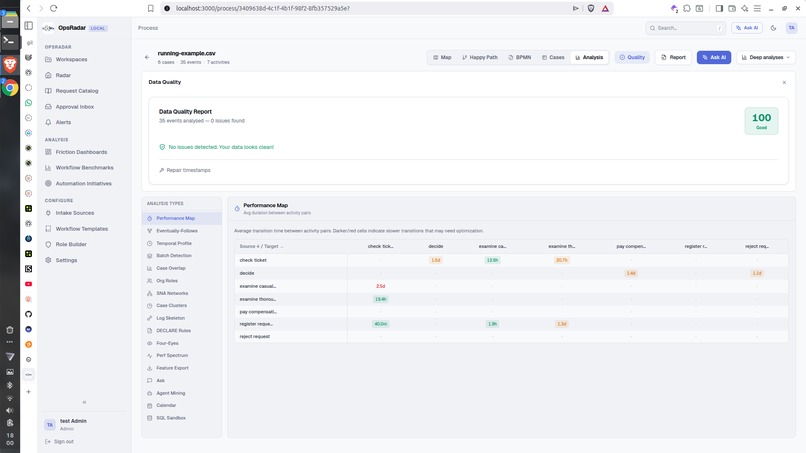Select Agent Mining analysis type
The height and width of the screenshot is (453, 806).
(181, 393)
